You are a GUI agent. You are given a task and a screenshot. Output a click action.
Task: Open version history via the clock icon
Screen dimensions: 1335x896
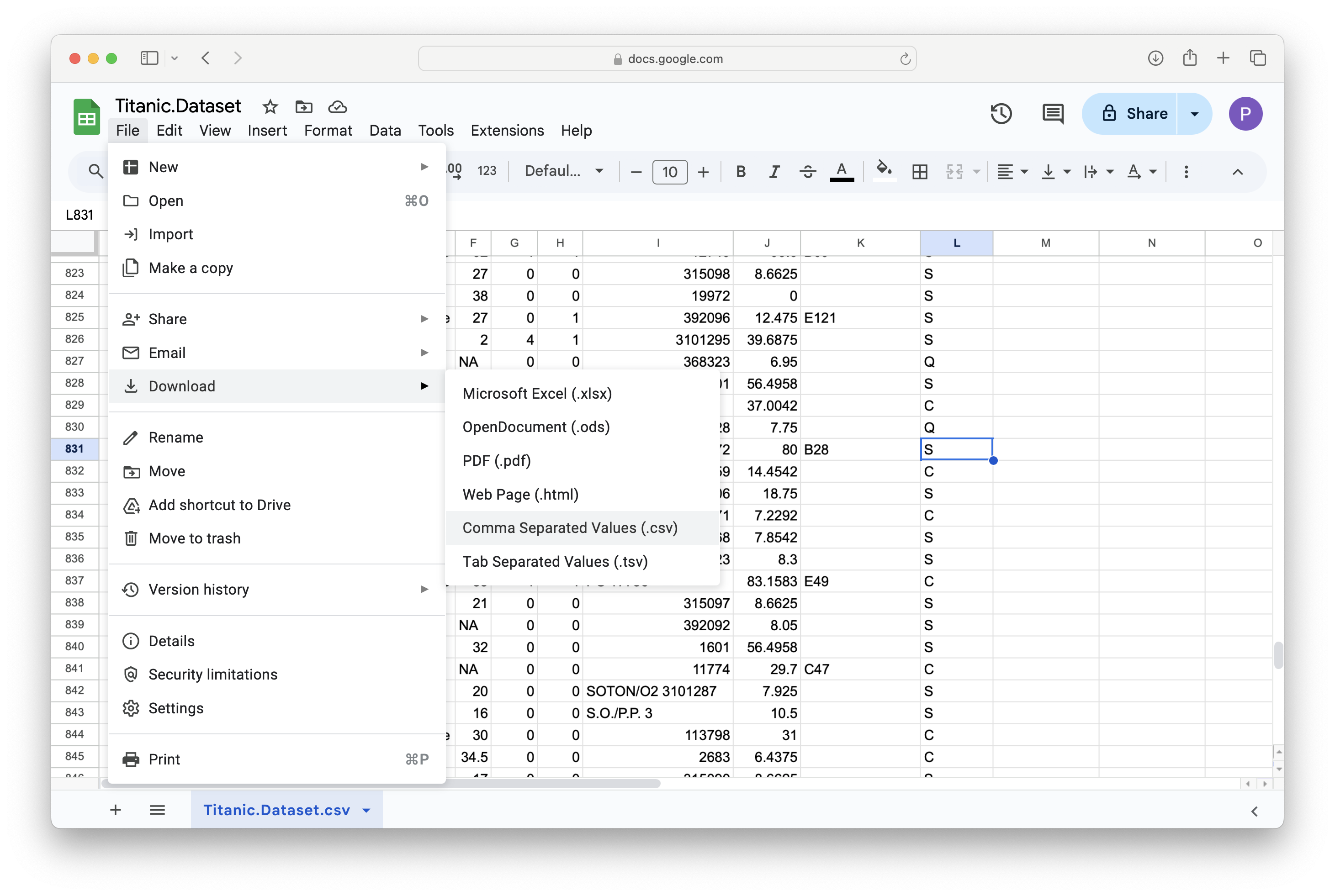click(x=1001, y=113)
